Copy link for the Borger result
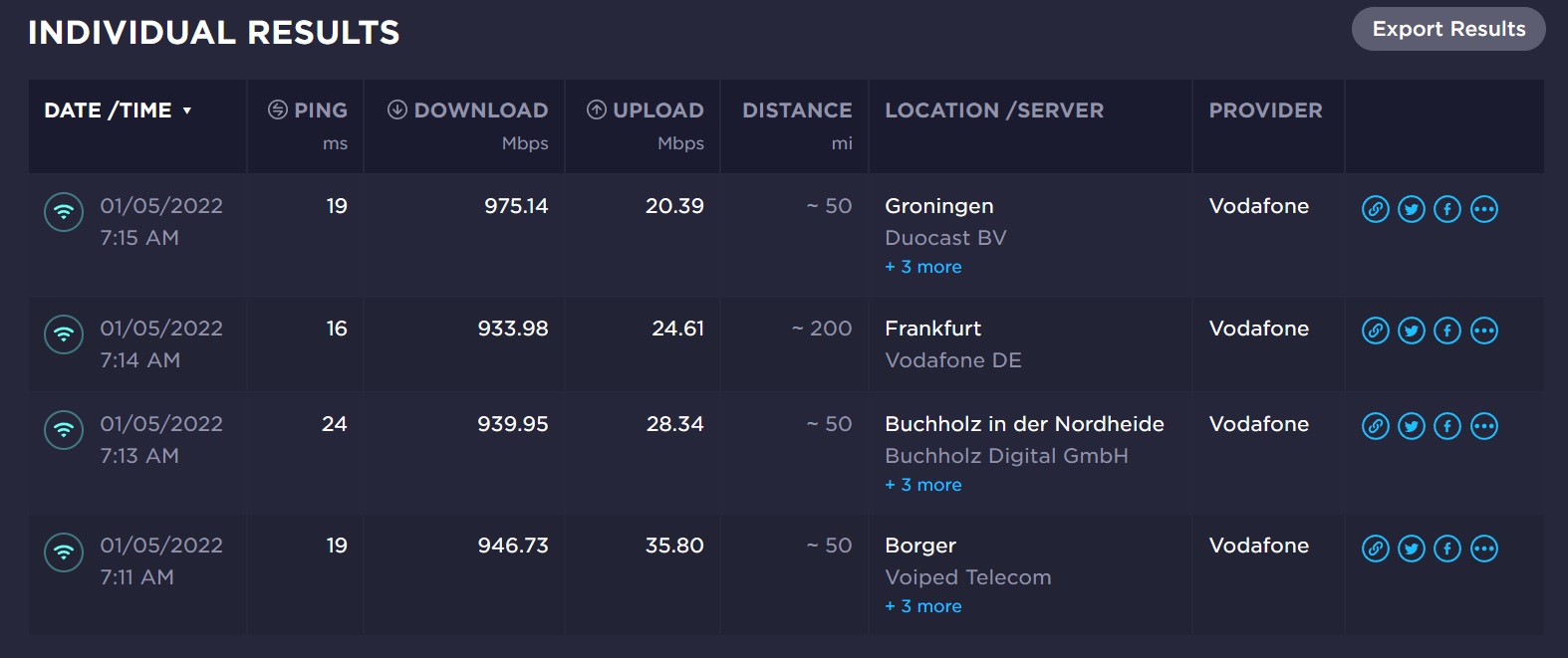Screen dimensions: 1568x658 1376,548
